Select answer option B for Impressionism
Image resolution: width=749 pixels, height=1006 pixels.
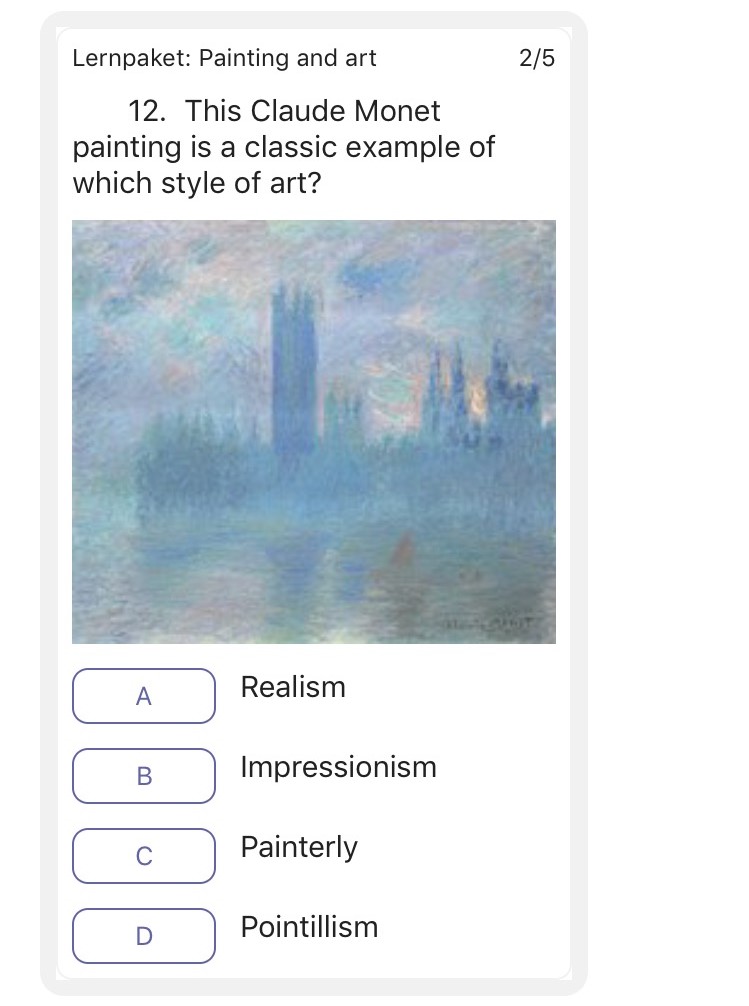(143, 776)
